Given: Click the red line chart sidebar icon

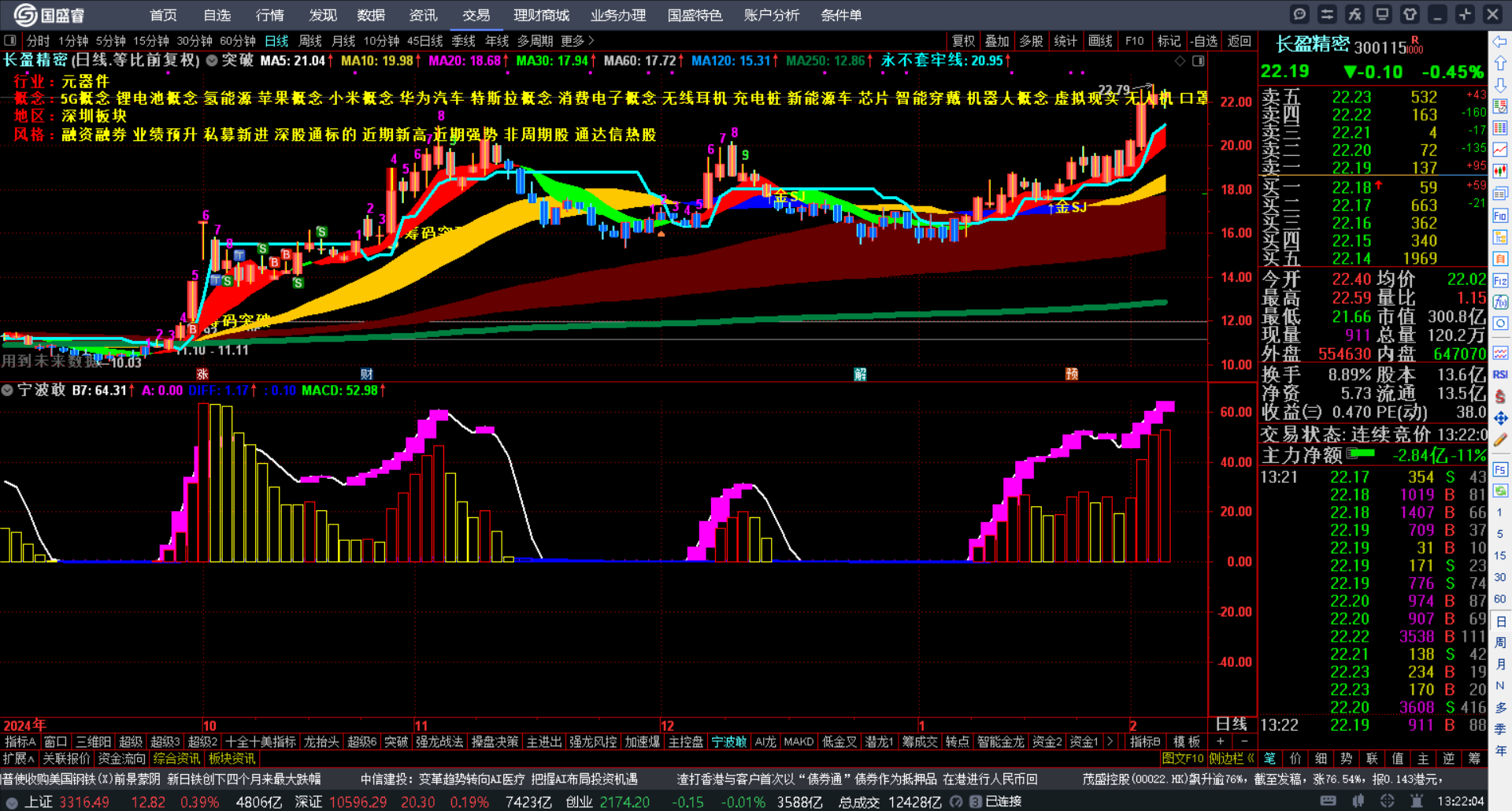Looking at the screenshot, I should pos(1500,150).
